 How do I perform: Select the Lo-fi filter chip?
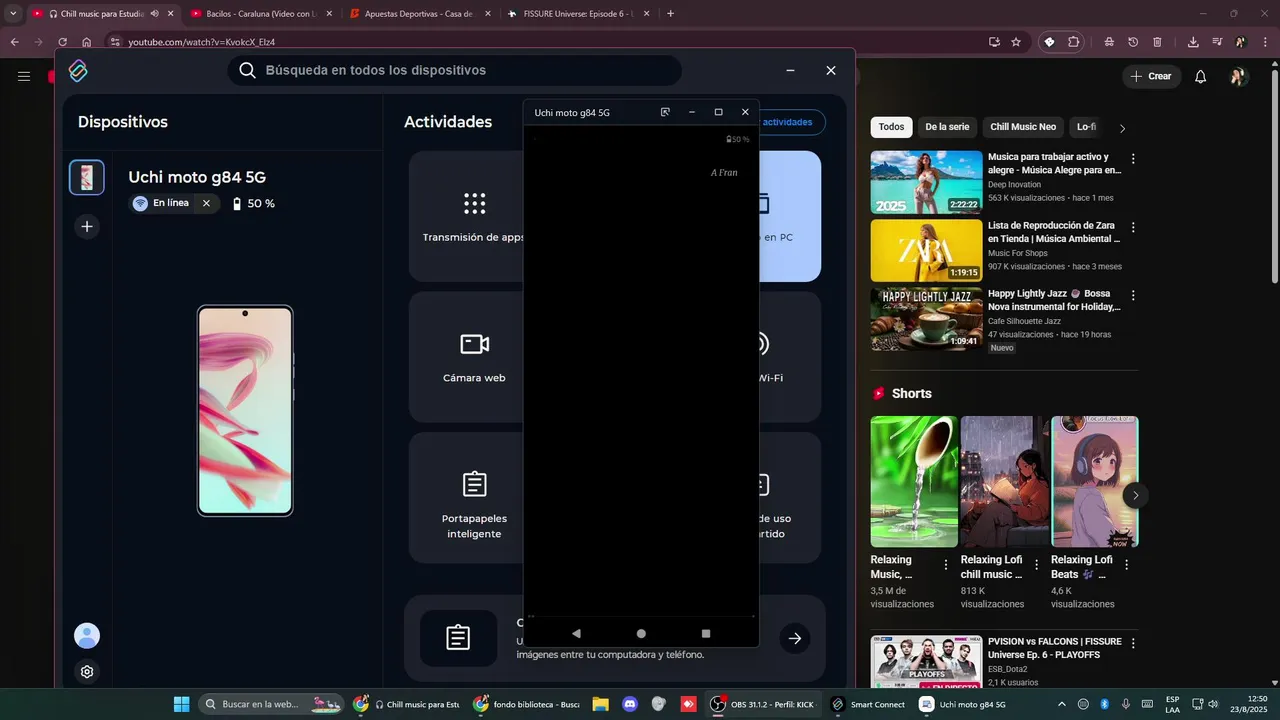(1086, 127)
